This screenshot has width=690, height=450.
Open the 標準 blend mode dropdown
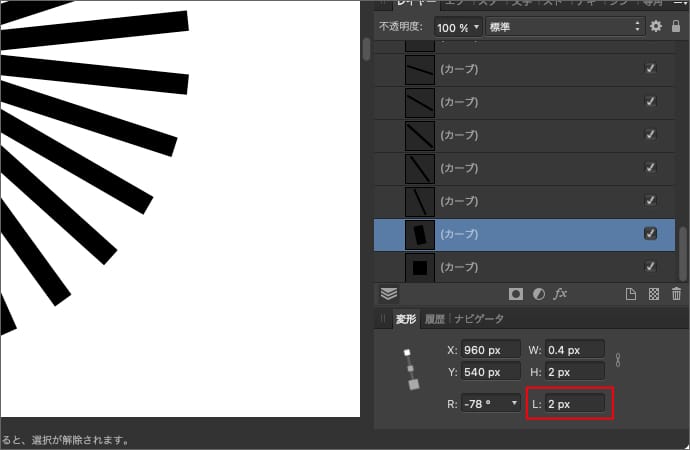click(563, 26)
